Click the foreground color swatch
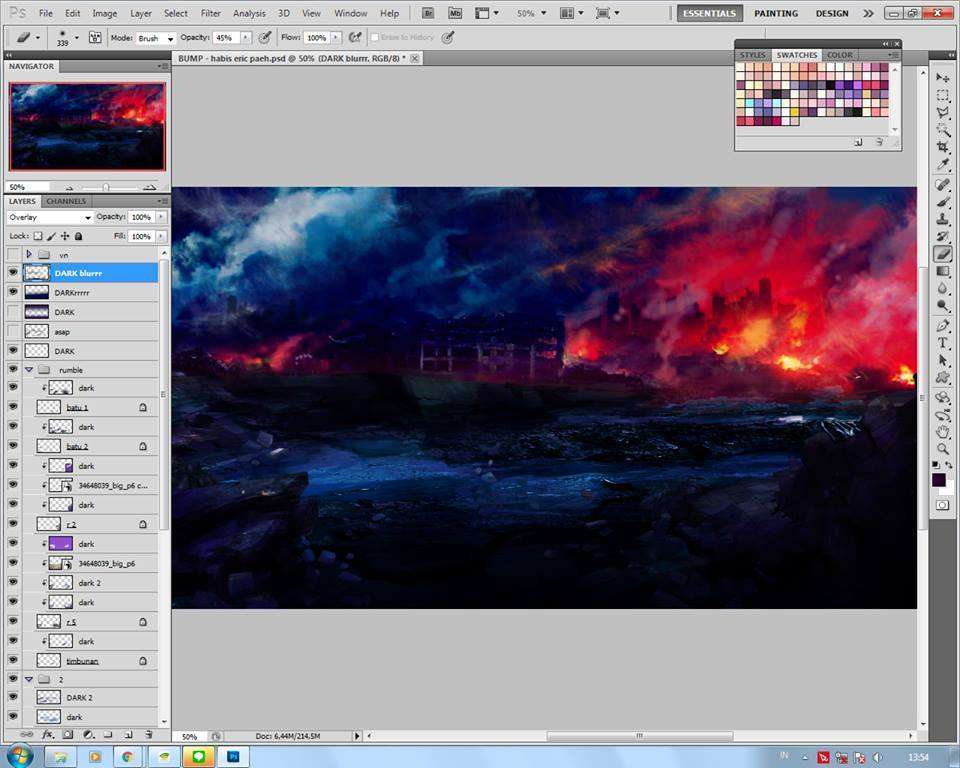 (x=939, y=481)
